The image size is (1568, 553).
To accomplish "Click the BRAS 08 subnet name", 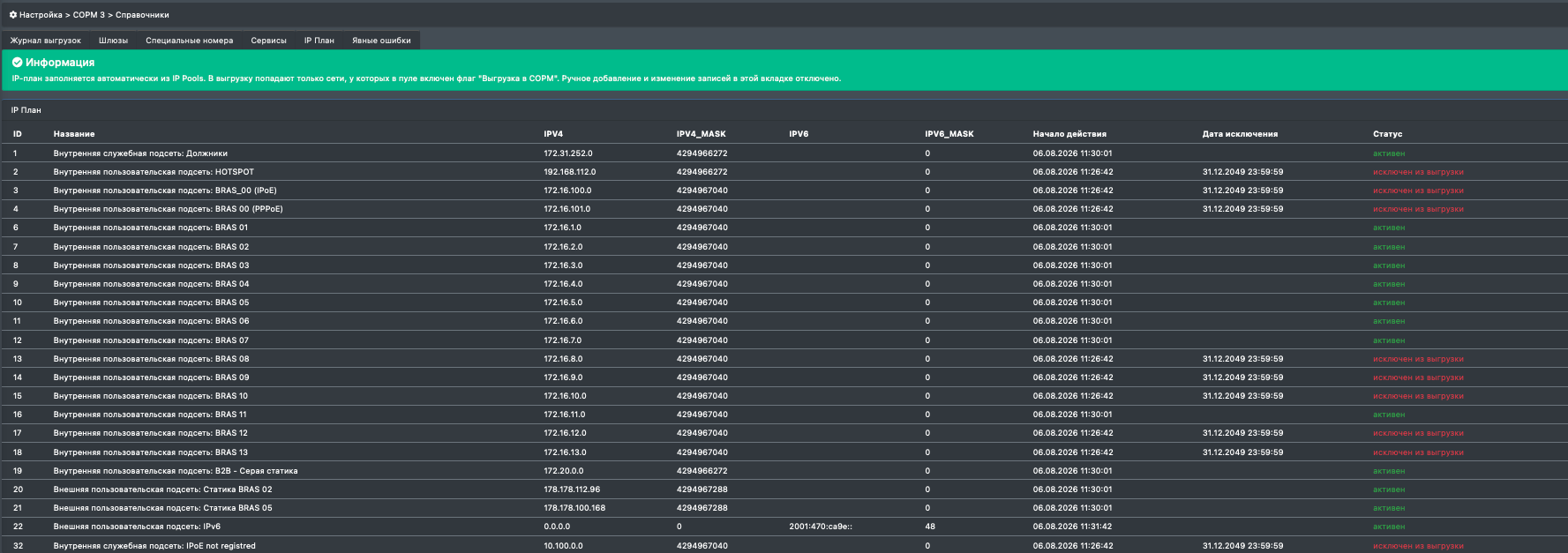I will coord(151,359).
